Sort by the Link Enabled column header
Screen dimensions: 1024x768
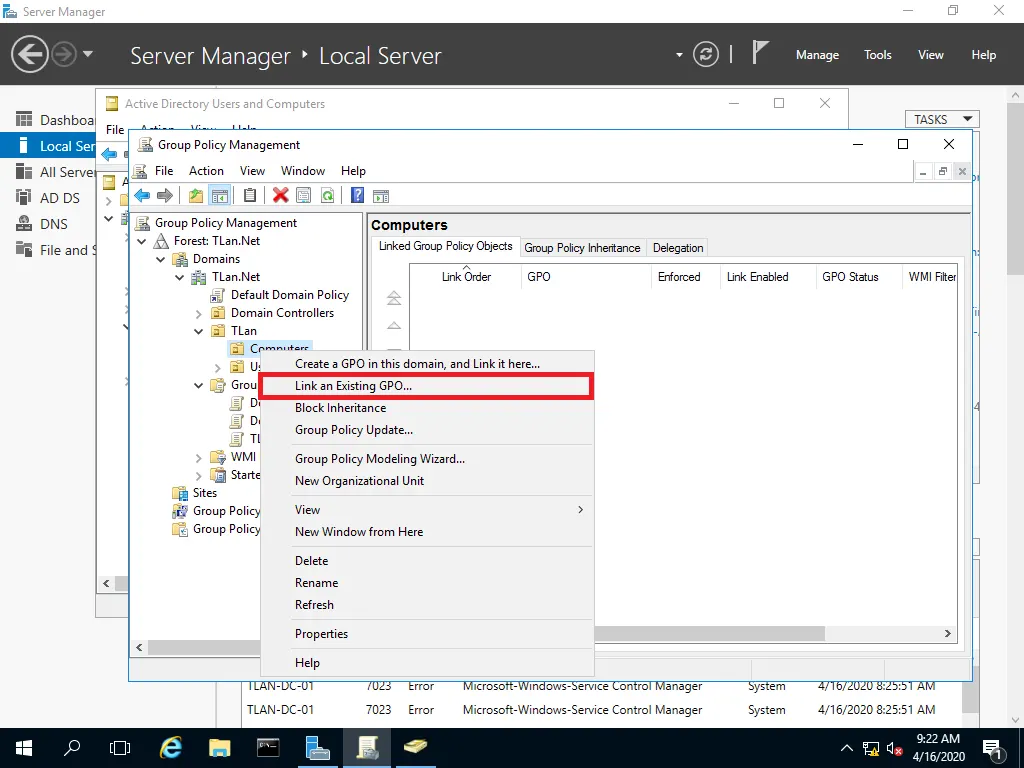[x=767, y=276]
